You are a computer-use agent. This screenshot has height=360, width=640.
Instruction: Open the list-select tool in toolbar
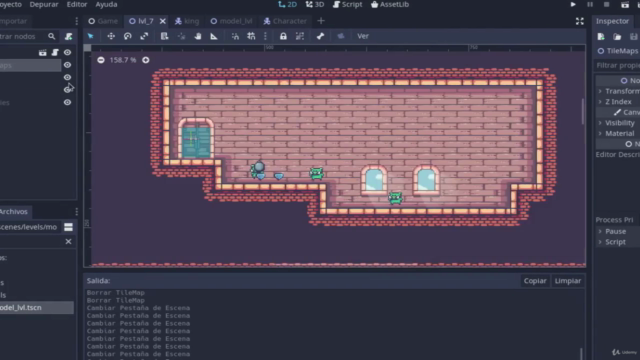(164, 36)
